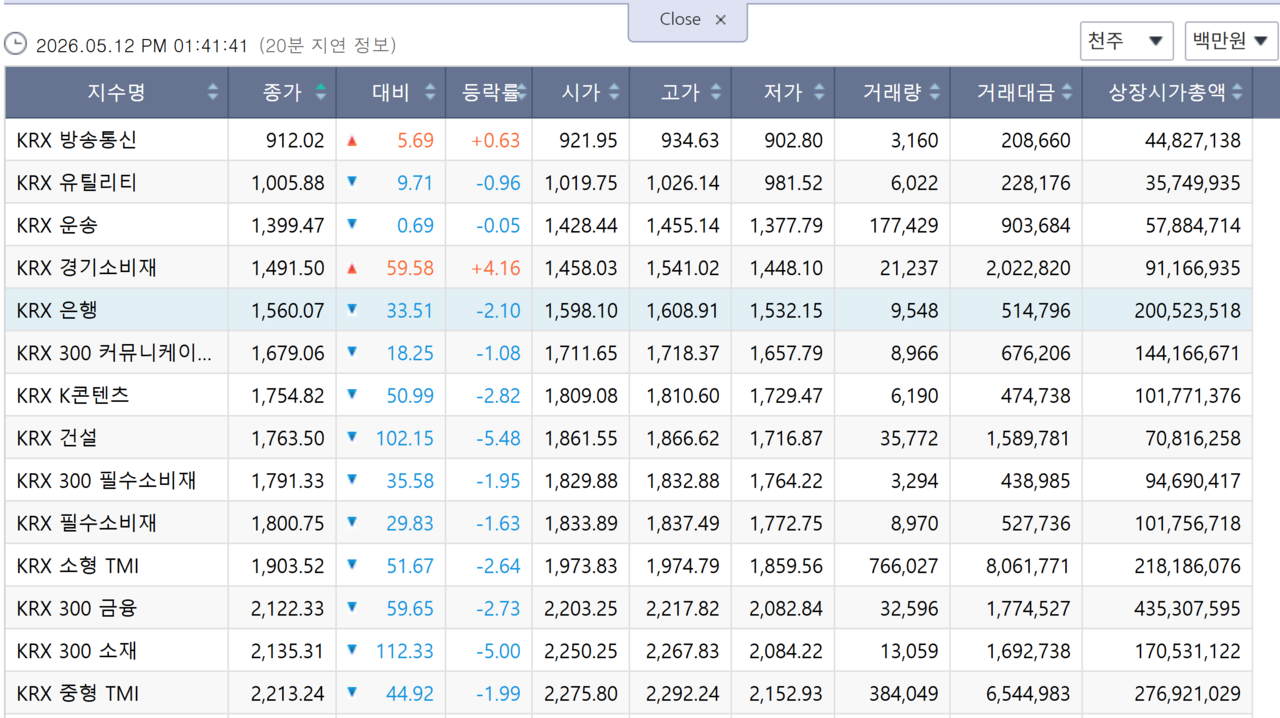The image size is (1280, 718).
Task: Click the 20분 지연 정보 notice text
Action: pyautogui.click(x=328, y=45)
